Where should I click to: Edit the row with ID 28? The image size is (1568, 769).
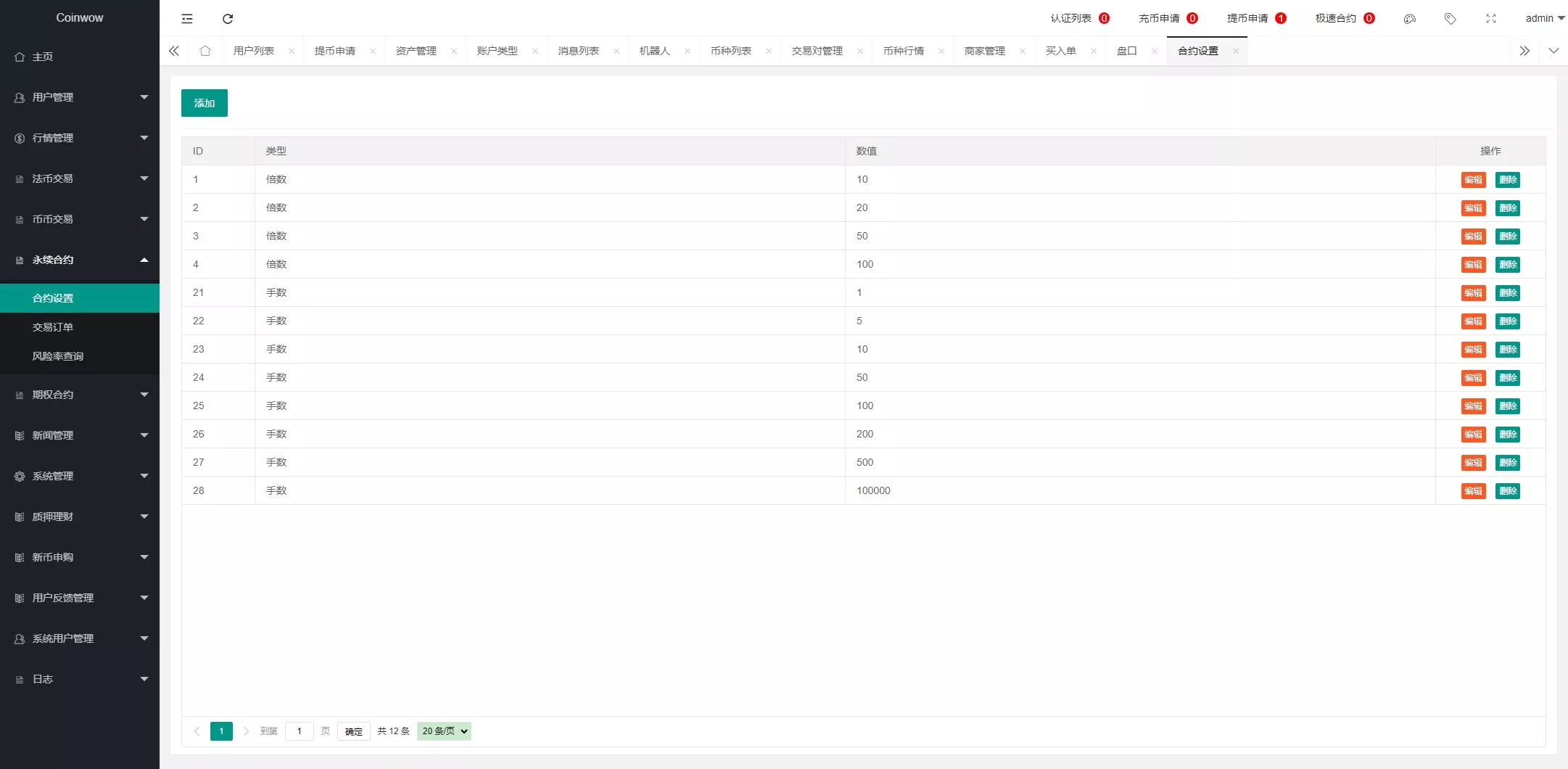1473,491
